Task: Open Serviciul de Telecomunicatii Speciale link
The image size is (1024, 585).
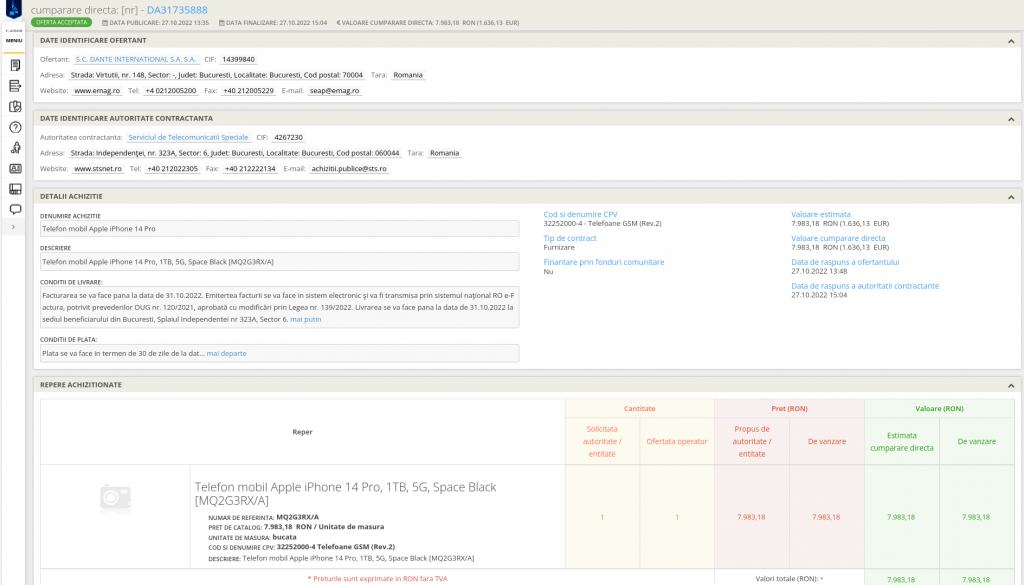Action: 188,137
